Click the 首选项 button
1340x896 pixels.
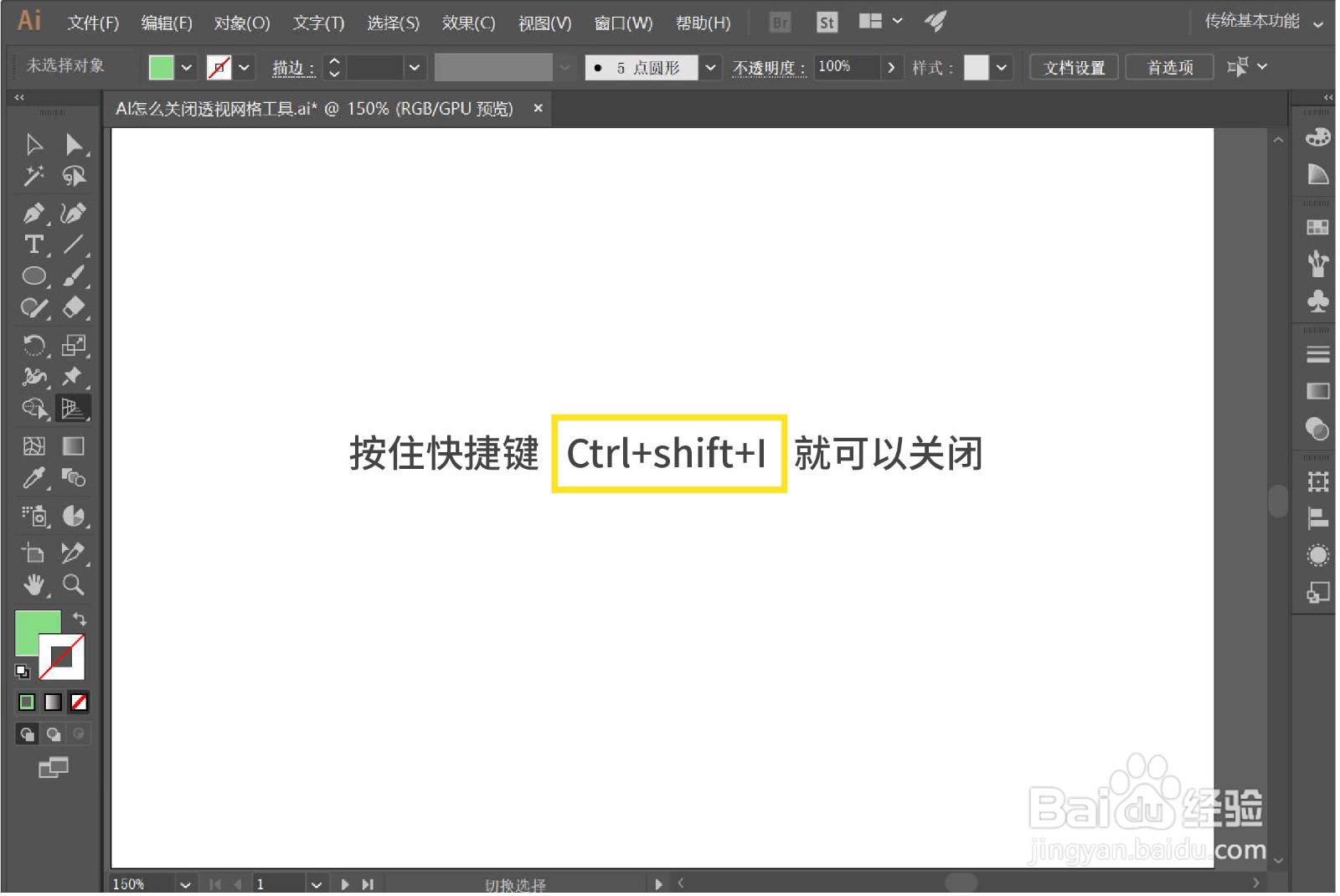1170,67
